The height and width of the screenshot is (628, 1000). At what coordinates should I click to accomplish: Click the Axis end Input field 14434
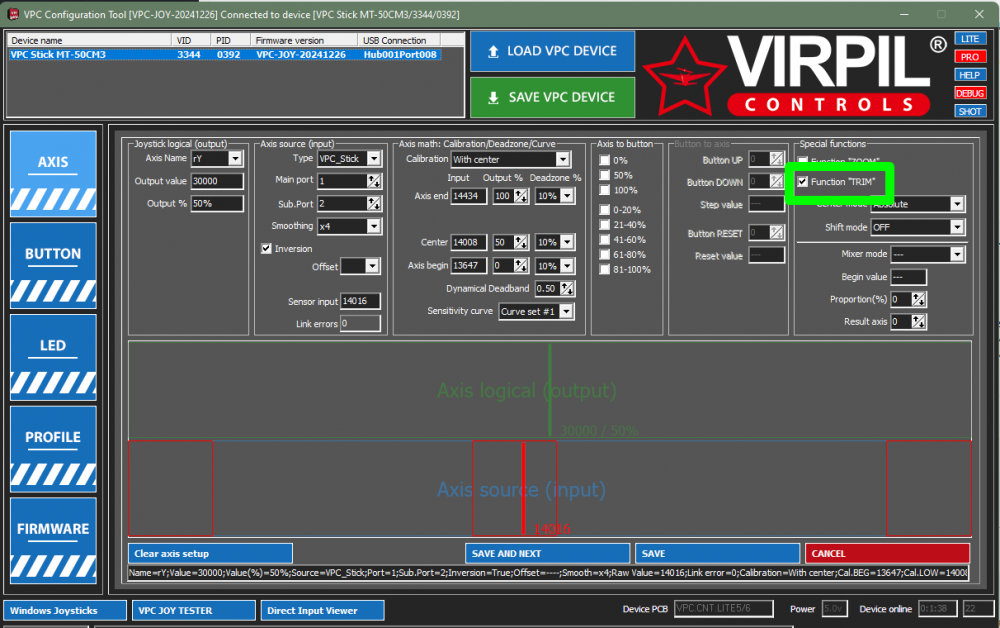click(469, 196)
